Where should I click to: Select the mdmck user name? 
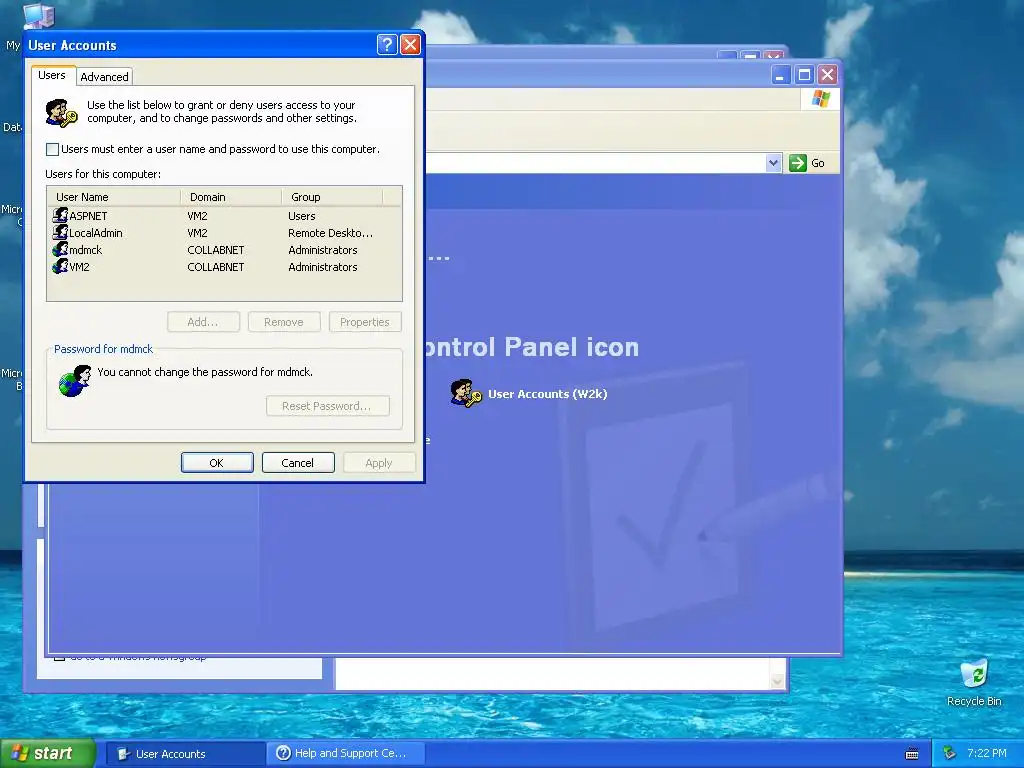click(x=86, y=249)
